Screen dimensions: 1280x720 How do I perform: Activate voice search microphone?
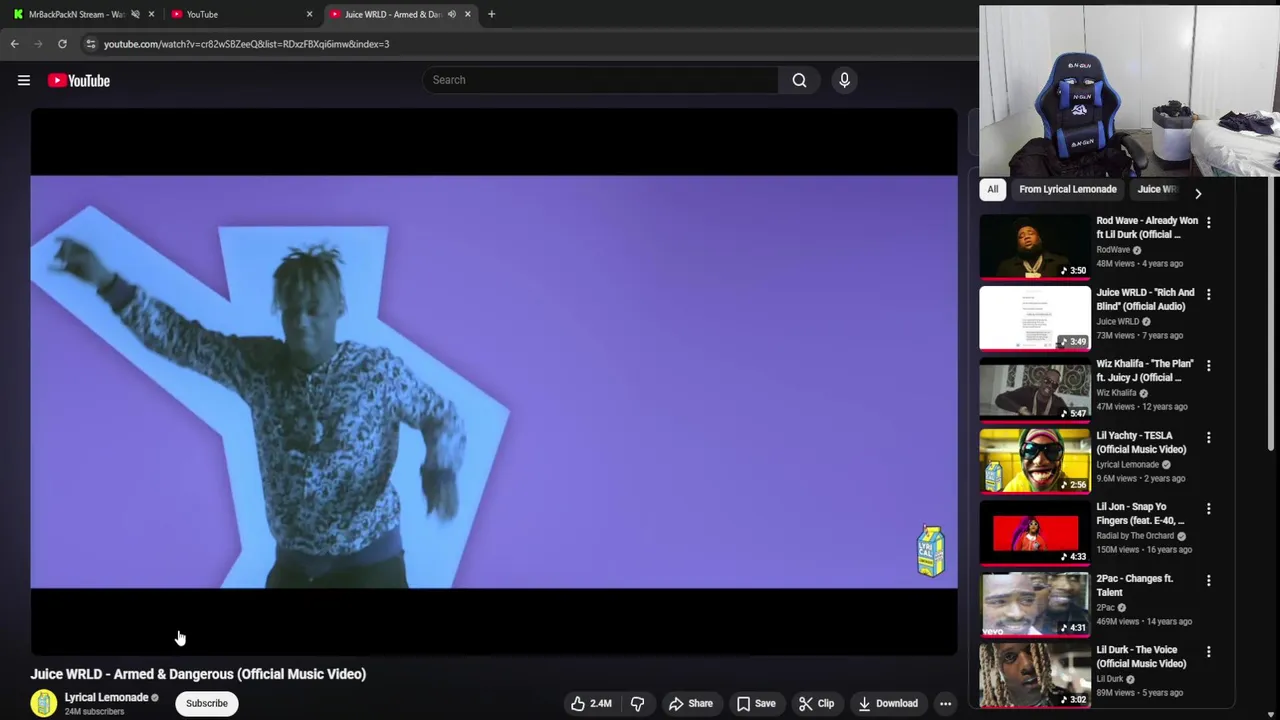point(844,80)
